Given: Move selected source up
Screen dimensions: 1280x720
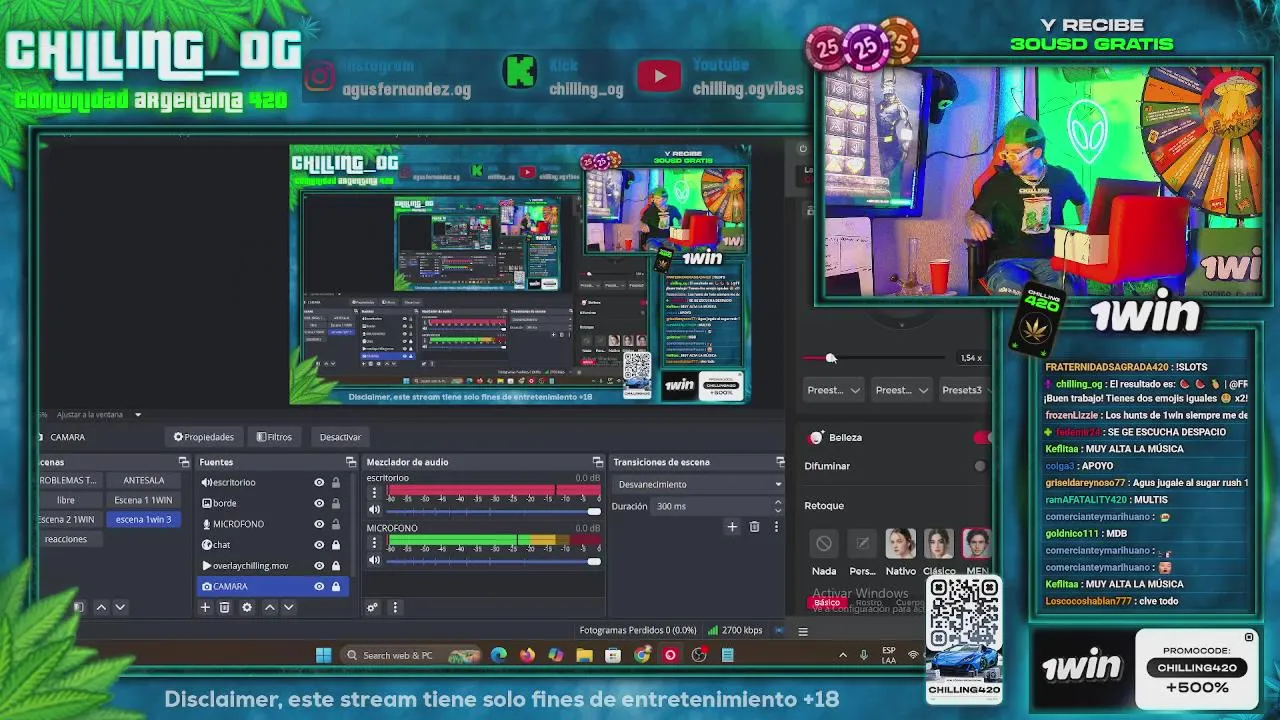Looking at the screenshot, I should pyautogui.click(x=269, y=607).
